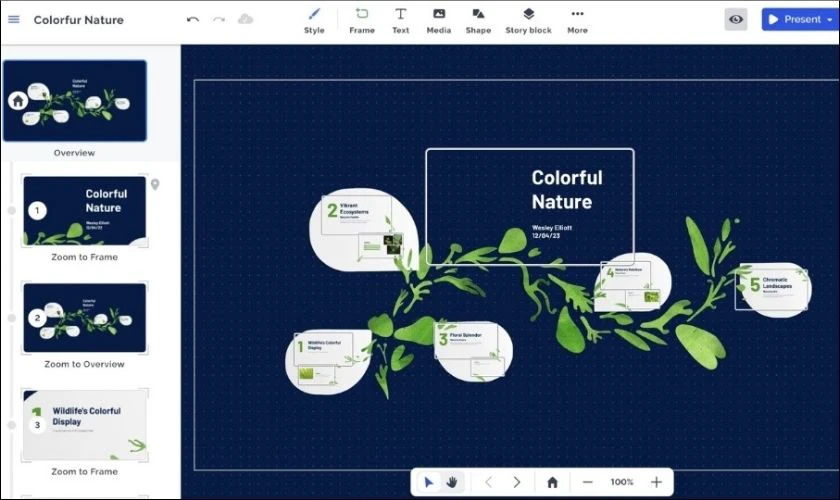The width and height of the screenshot is (840, 500).
Task: Choose the select arrow cursor tool
Action: pyautogui.click(x=429, y=482)
